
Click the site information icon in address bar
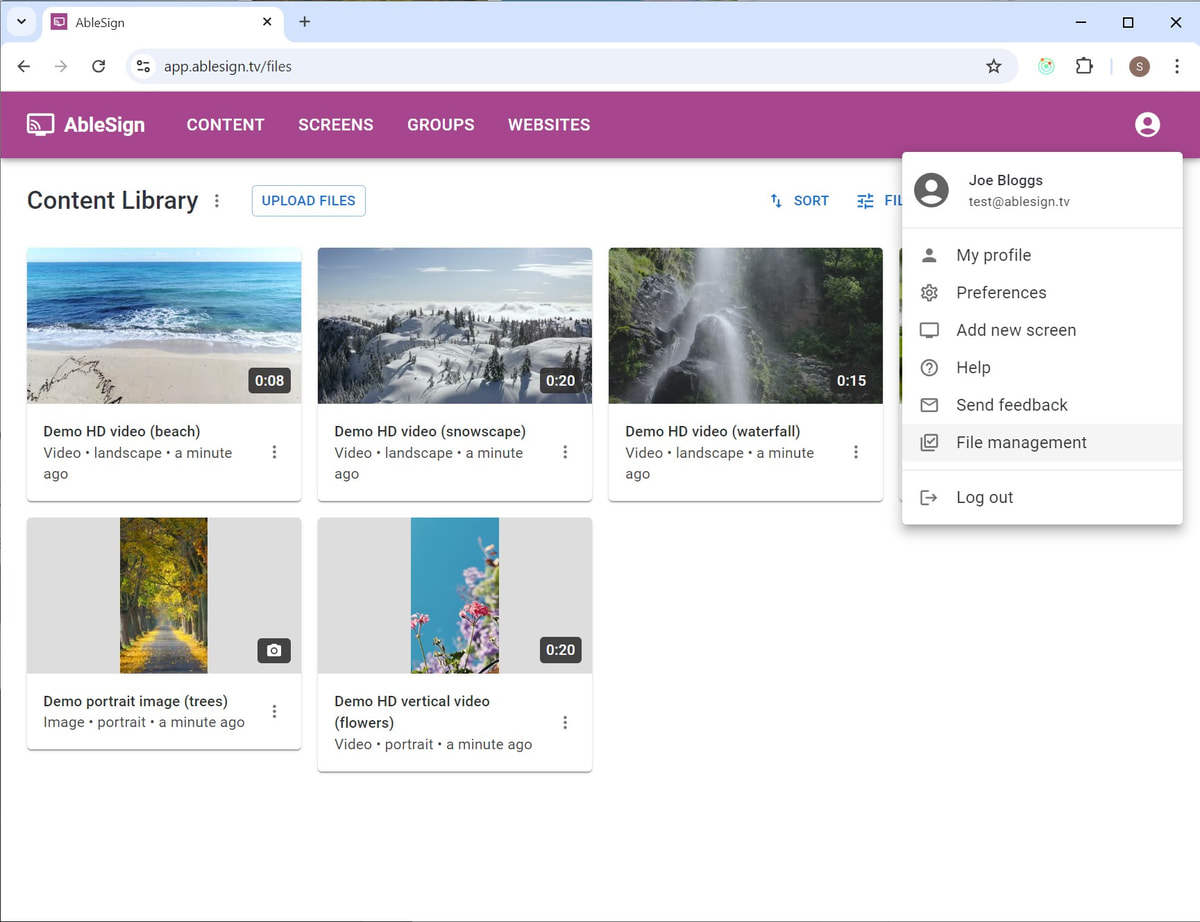[144, 66]
